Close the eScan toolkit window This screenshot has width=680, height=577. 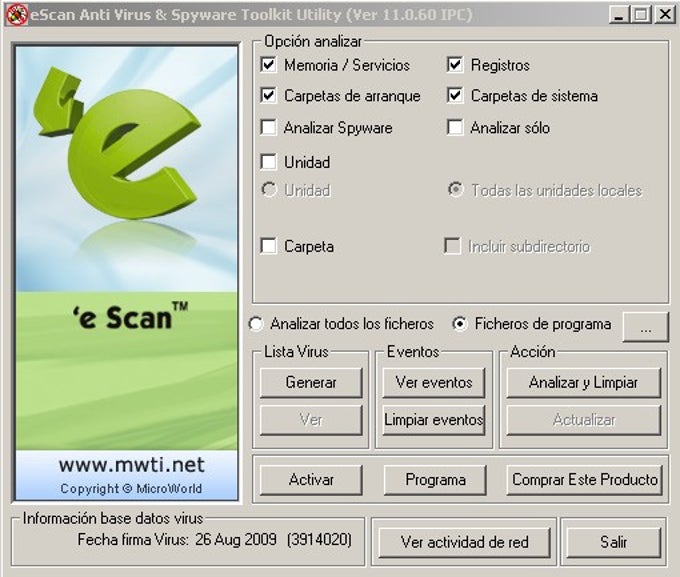coord(664,15)
